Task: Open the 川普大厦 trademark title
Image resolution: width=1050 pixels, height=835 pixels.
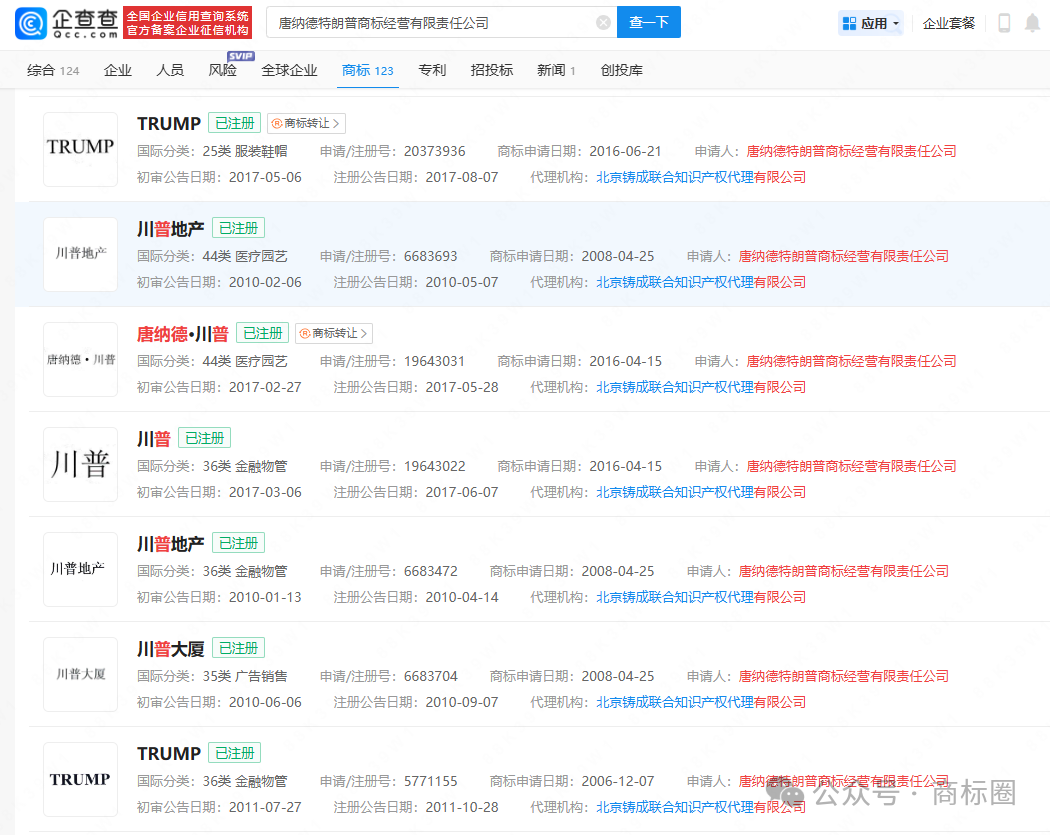Action: pyautogui.click(x=170, y=650)
